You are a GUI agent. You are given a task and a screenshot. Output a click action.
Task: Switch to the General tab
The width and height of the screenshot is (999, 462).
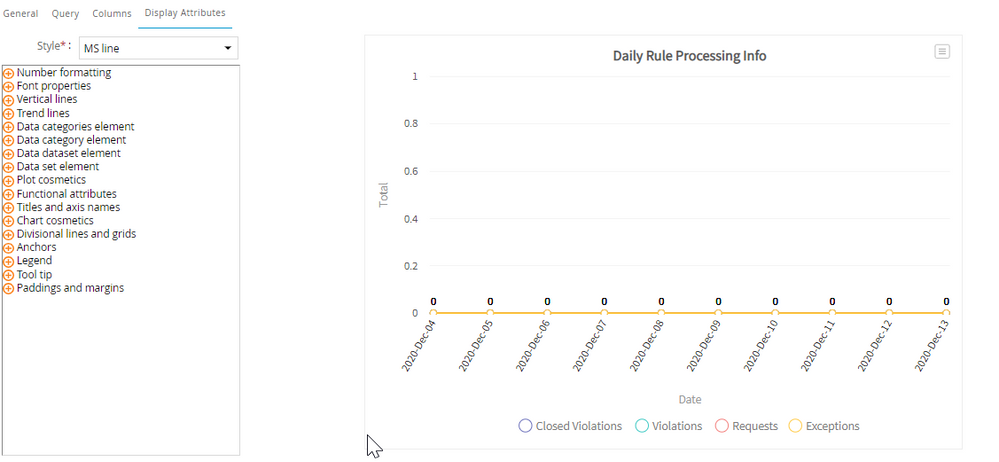(x=21, y=14)
